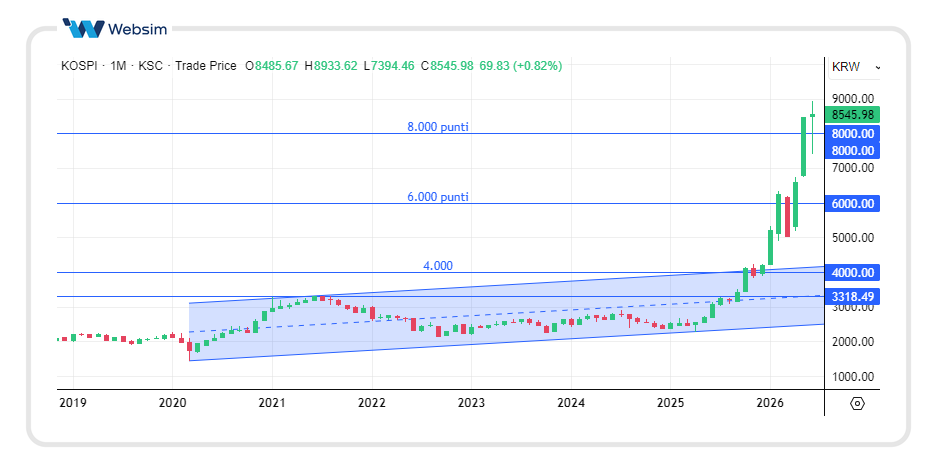Click the 2022 time axis label
This screenshot has height=473, width=937.
pos(372,403)
